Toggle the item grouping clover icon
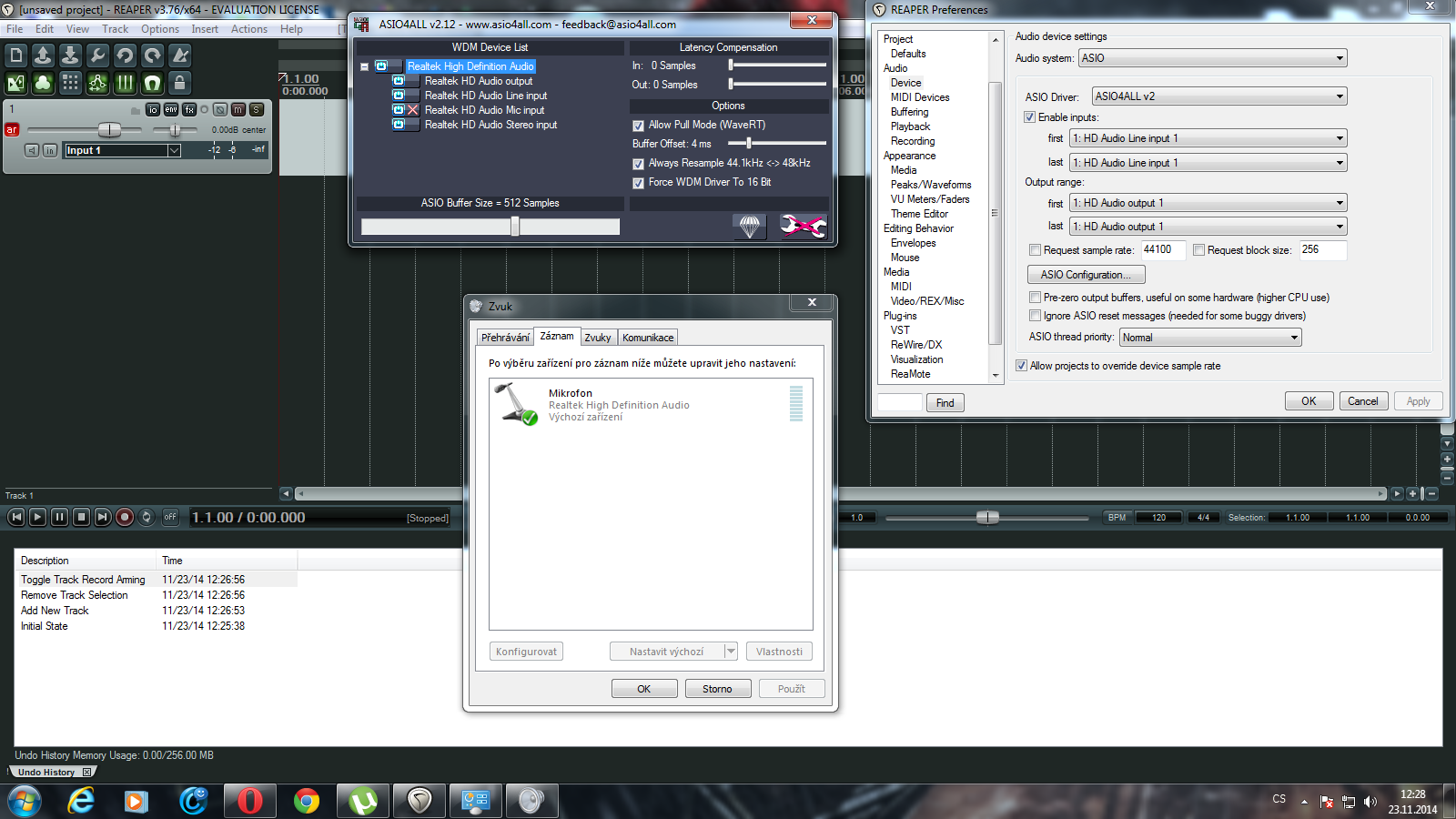This screenshot has height=819, width=1456. pyautogui.click(x=43, y=84)
